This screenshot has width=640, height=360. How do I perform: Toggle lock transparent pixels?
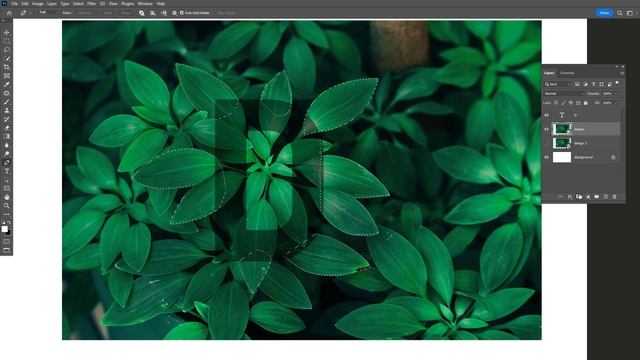click(x=556, y=103)
